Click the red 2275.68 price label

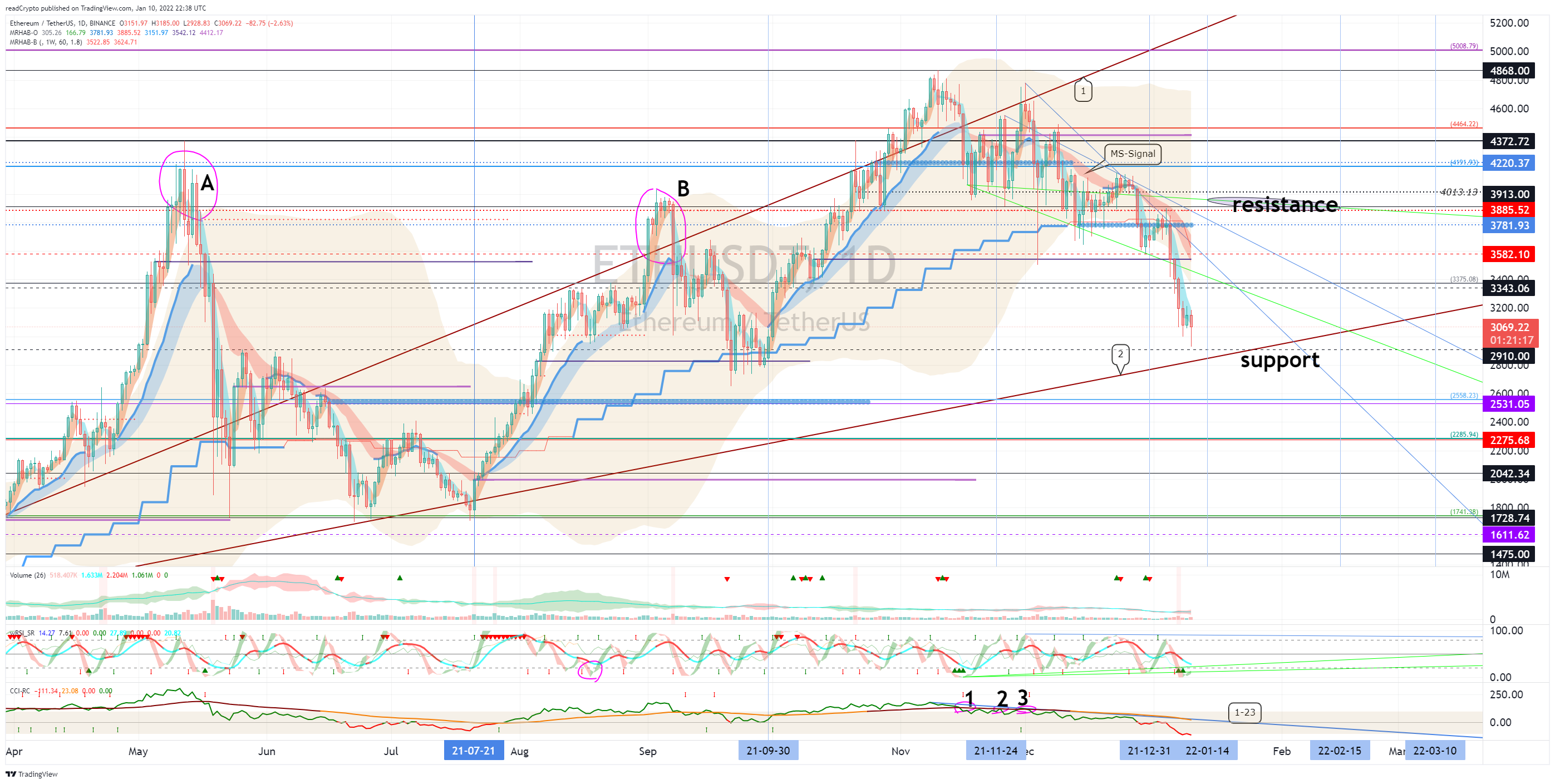point(1509,440)
